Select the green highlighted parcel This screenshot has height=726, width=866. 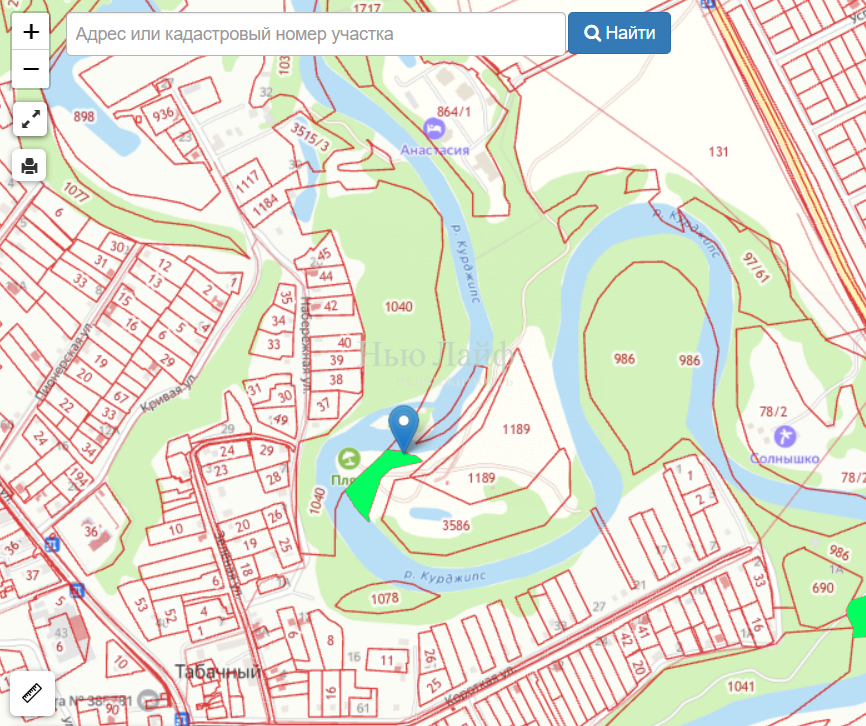380,480
